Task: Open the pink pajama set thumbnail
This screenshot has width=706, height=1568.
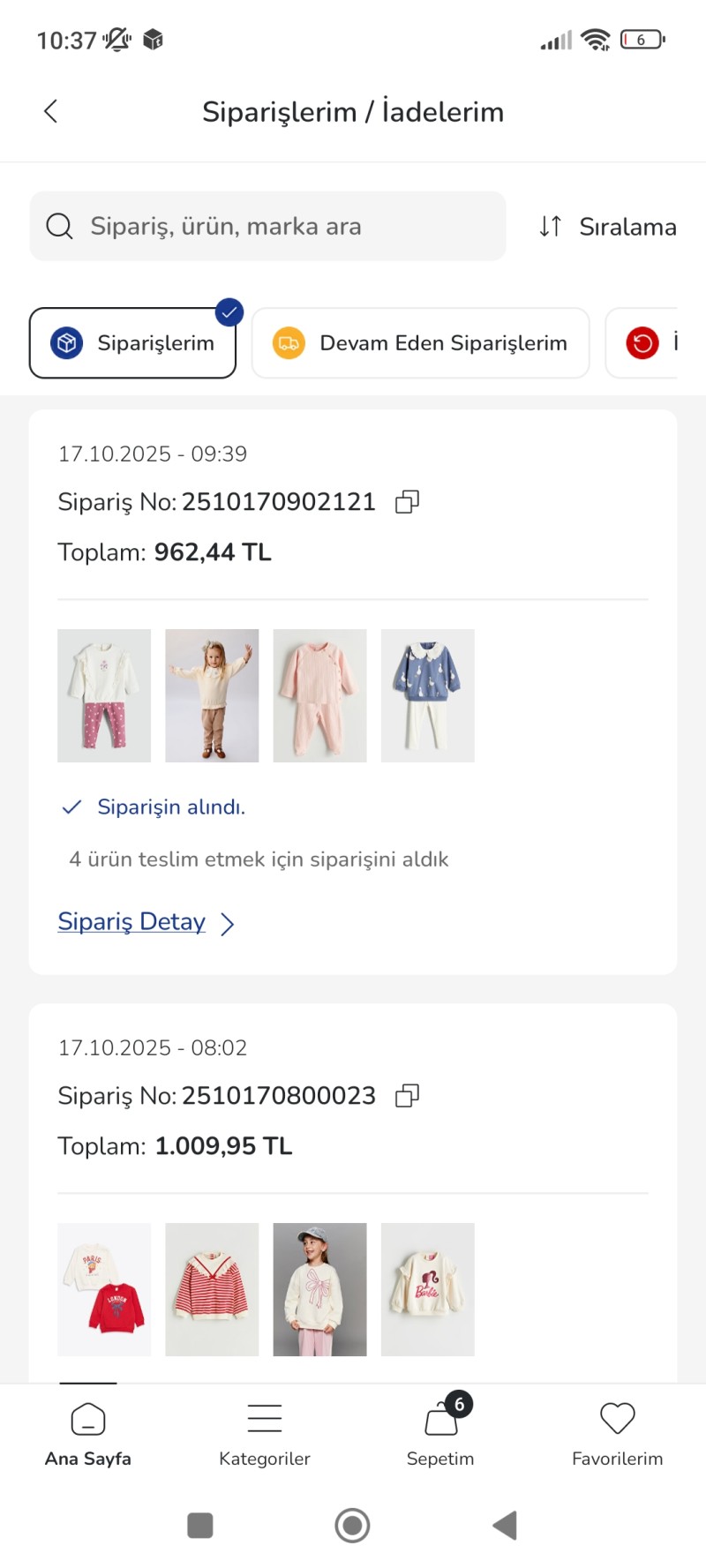Action: (319, 695)
